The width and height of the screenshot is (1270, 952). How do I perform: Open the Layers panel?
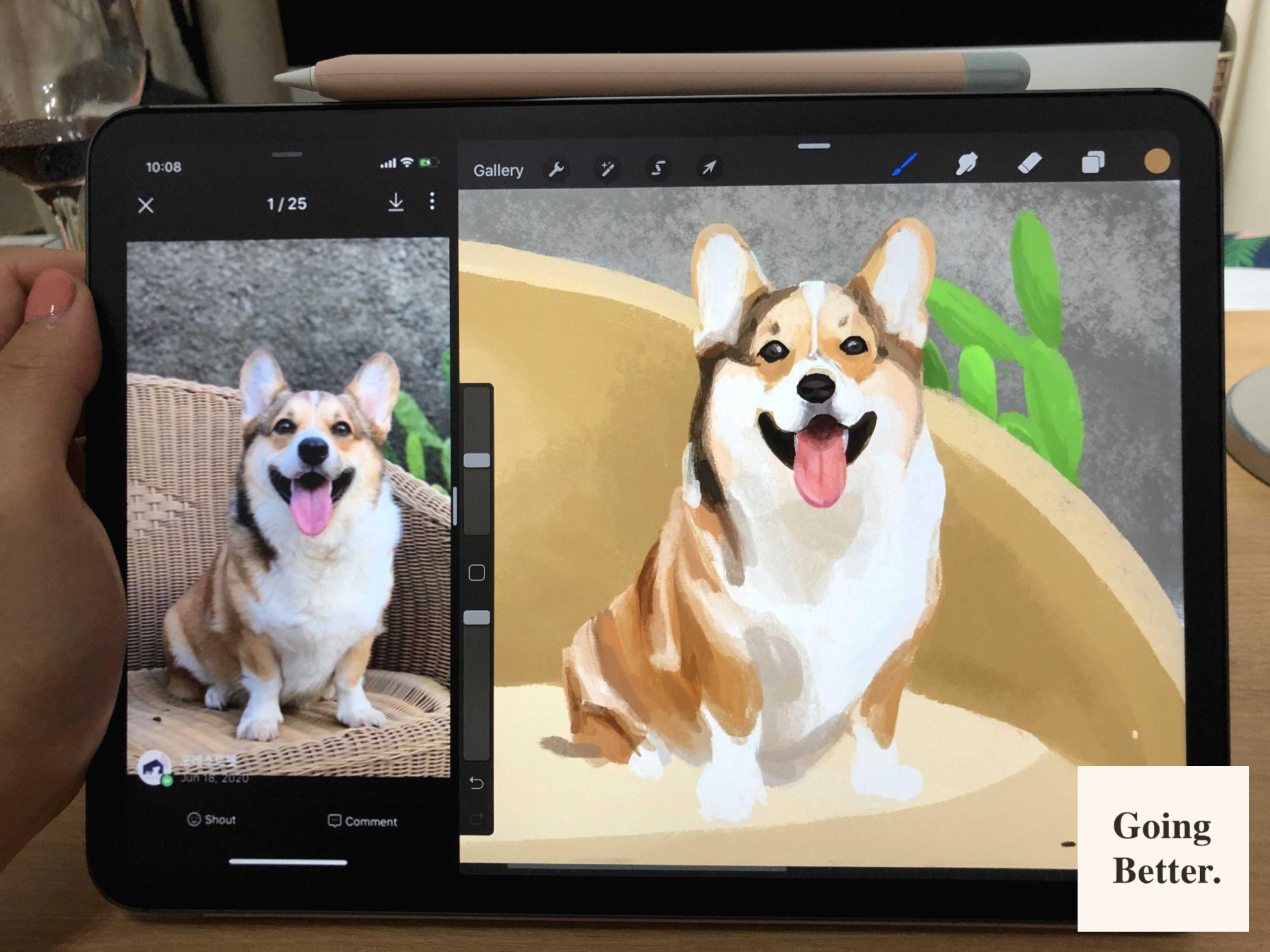click(x=1093, y=162)
